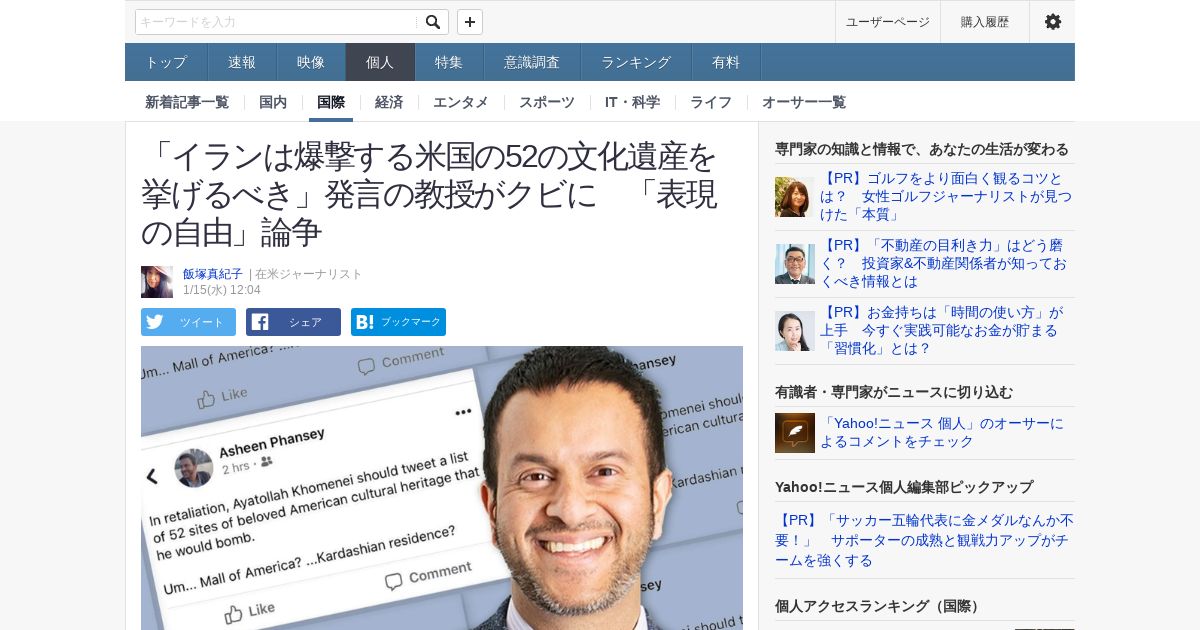Click the Yahoo!ニュース 個人 feather icon
The width and height of the screenshot is (1200, 630).
coord(795,433)
